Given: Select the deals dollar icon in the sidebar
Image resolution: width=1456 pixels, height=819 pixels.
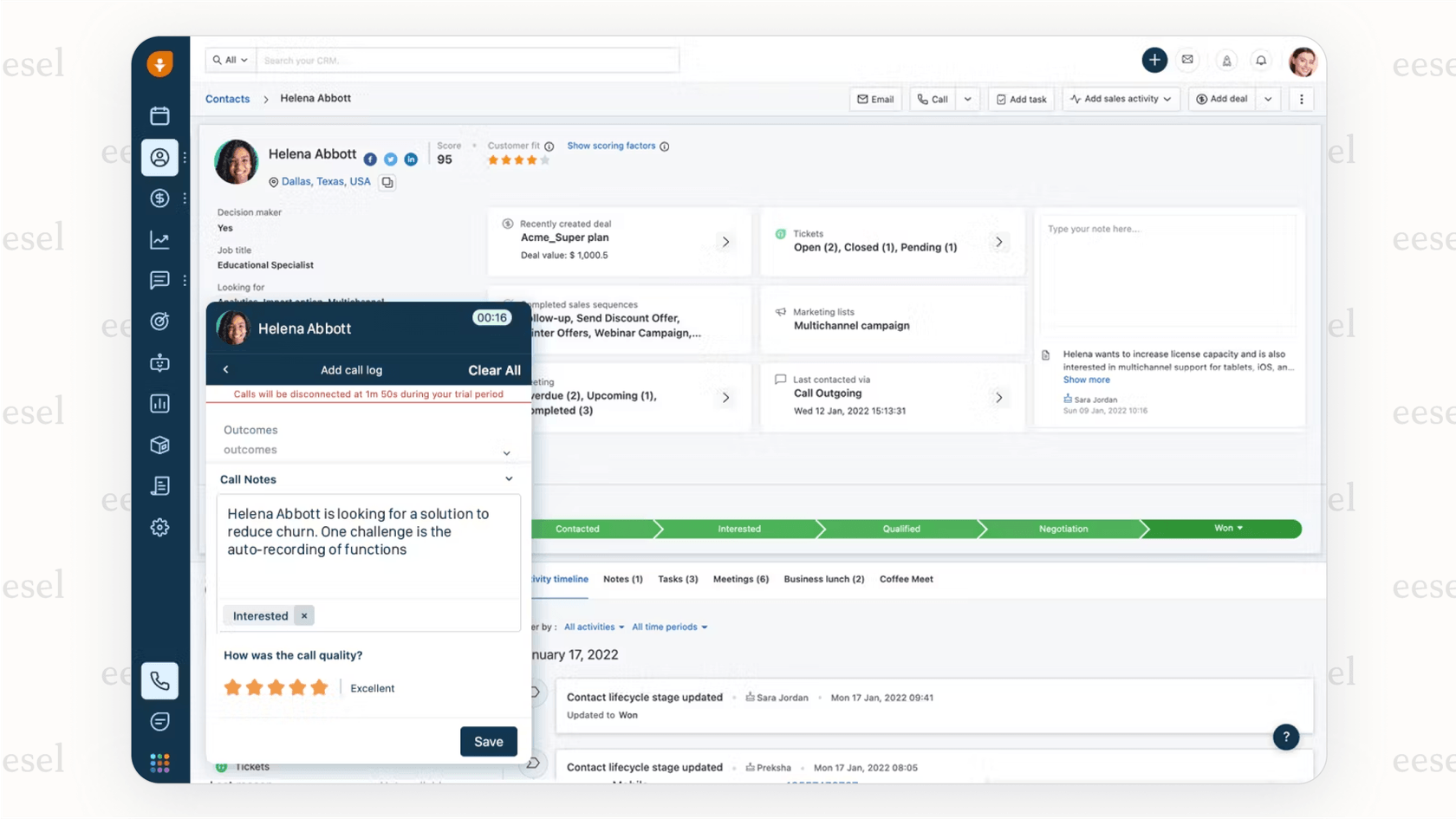Looking at the screenshot, I should coord(159,198).
